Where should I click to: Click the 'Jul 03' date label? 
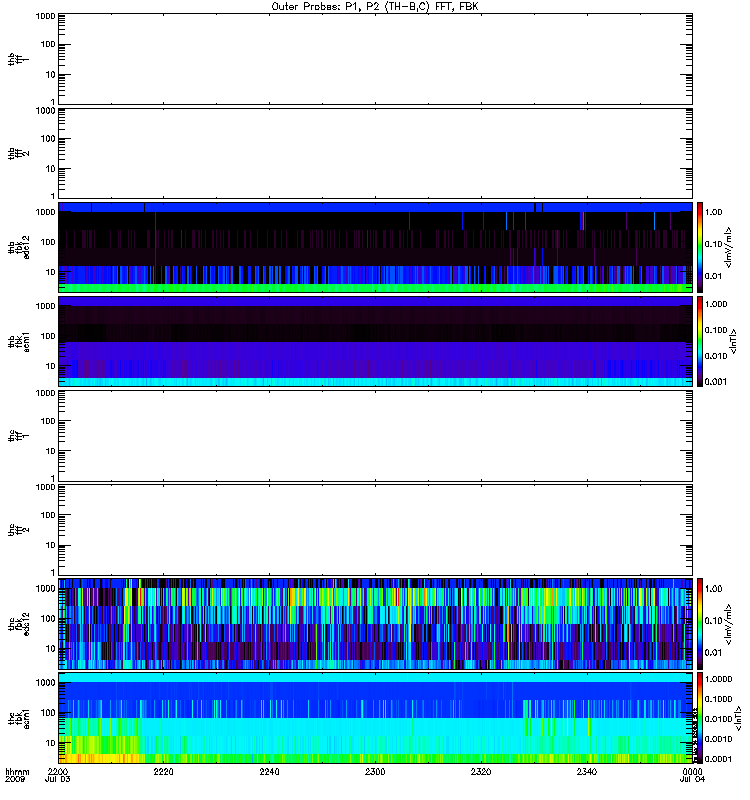point(57,780)
